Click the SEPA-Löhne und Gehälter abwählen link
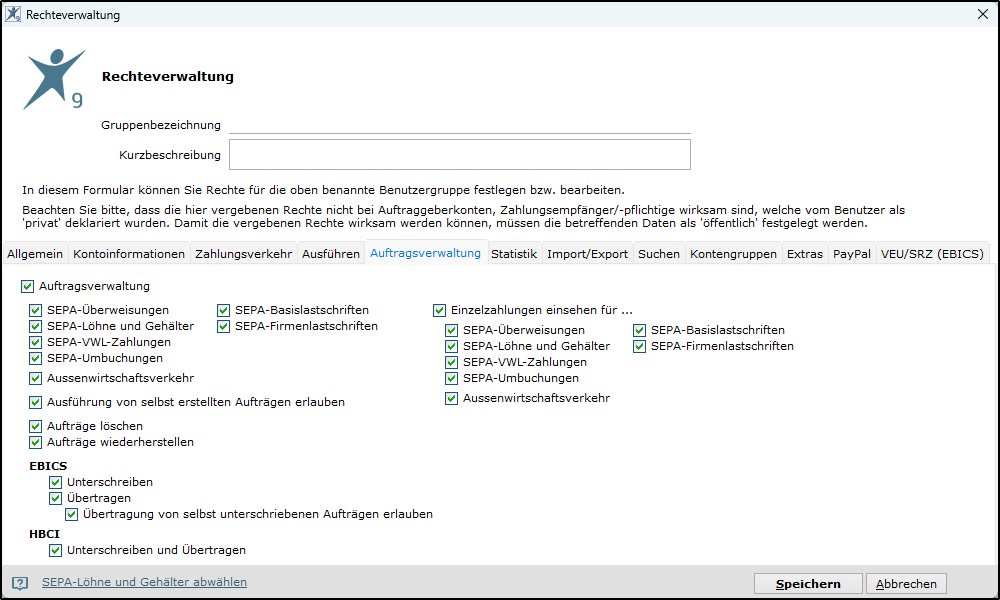Screen dimensions: 1000x600 [x=144, y=582]
